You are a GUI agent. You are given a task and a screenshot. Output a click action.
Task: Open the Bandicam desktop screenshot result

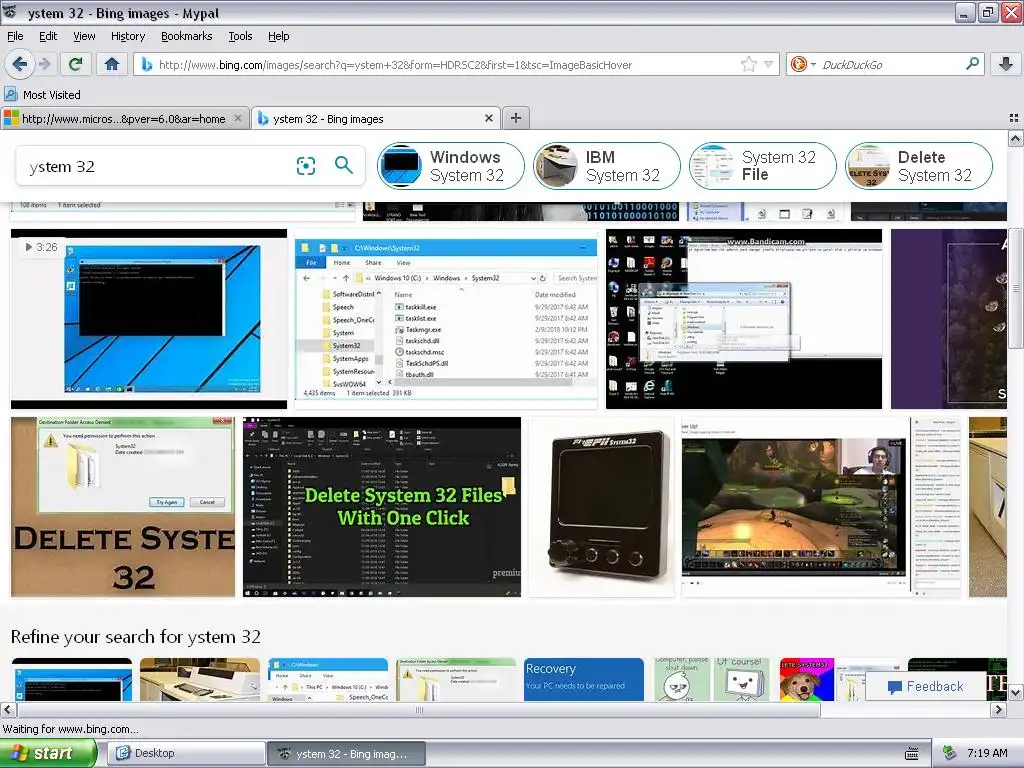(744, 319)
